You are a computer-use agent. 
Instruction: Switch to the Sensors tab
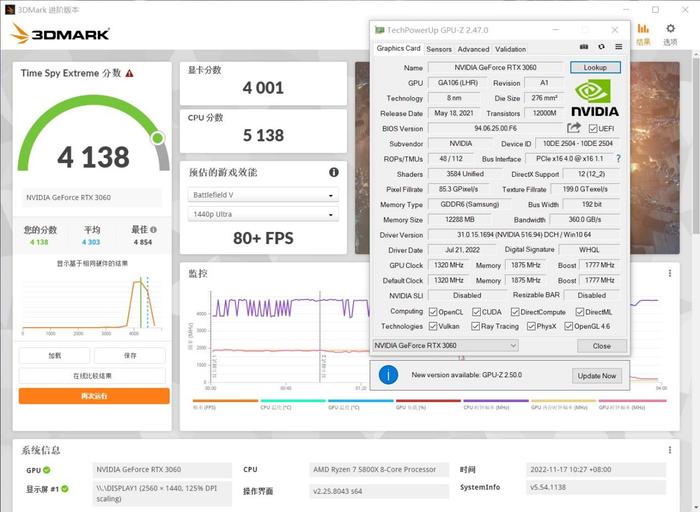(x=439, y=49)
